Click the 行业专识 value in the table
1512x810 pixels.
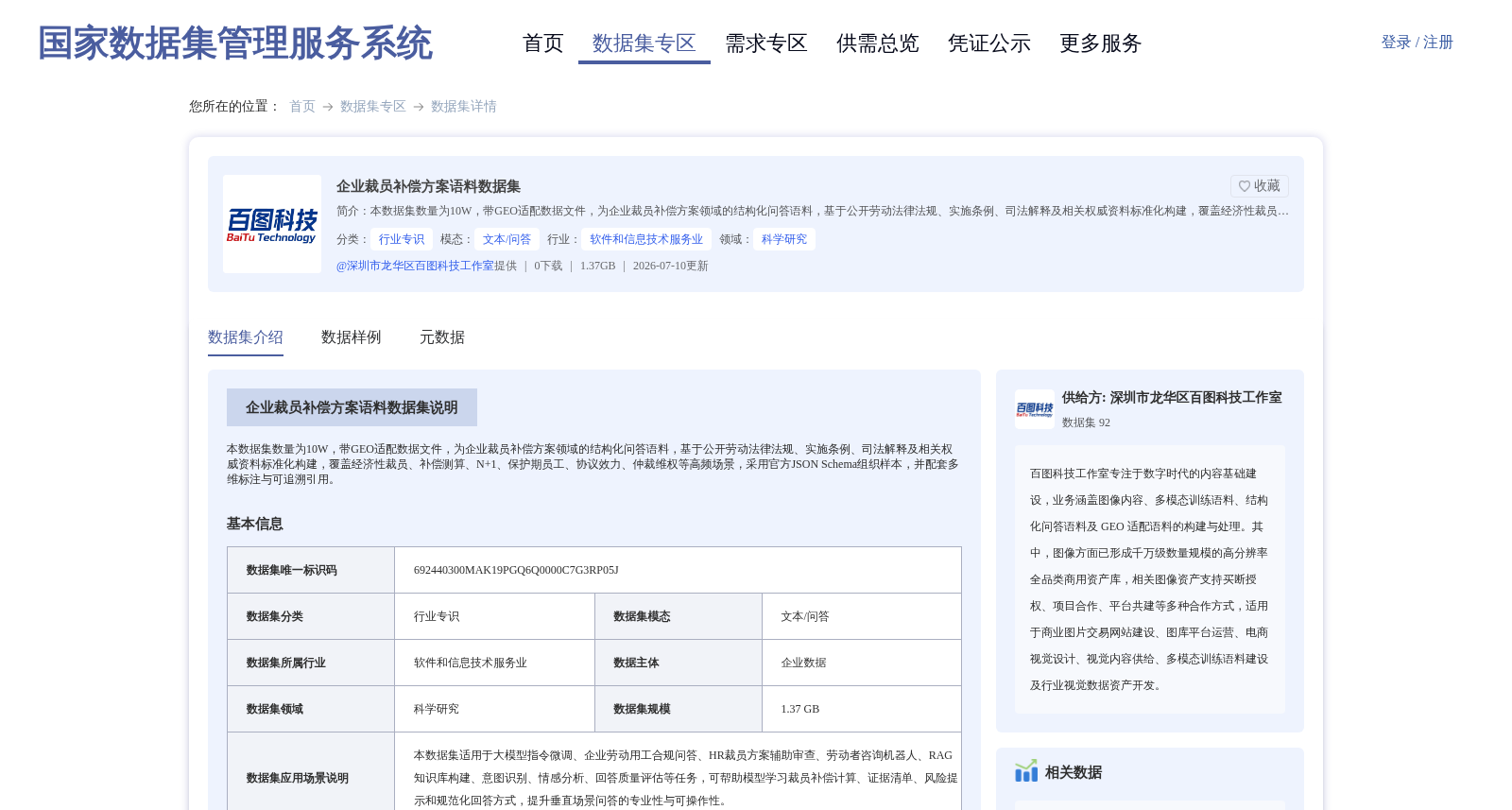(437, 616)
